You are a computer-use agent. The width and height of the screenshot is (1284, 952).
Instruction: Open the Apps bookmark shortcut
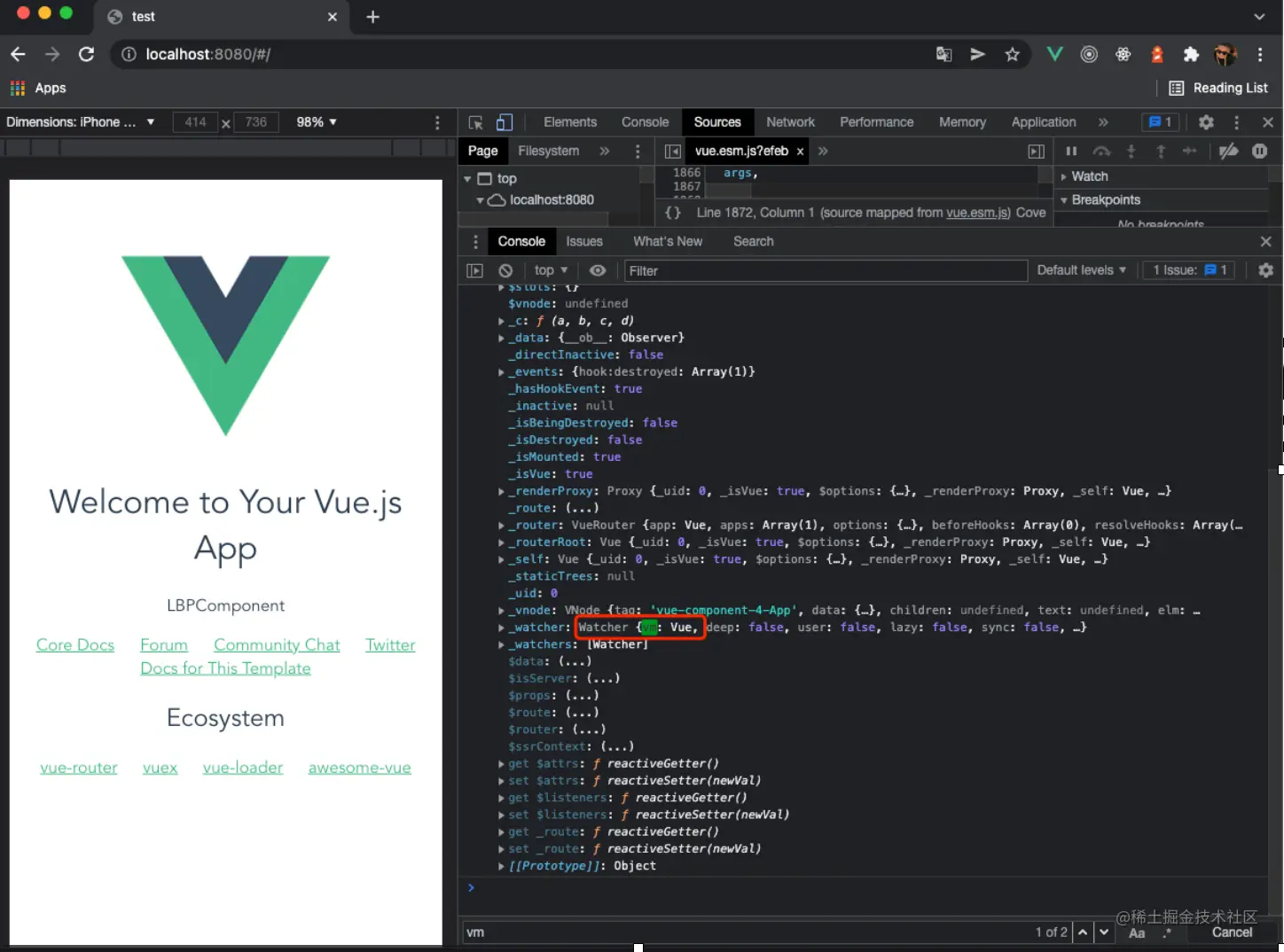point(38,88)
